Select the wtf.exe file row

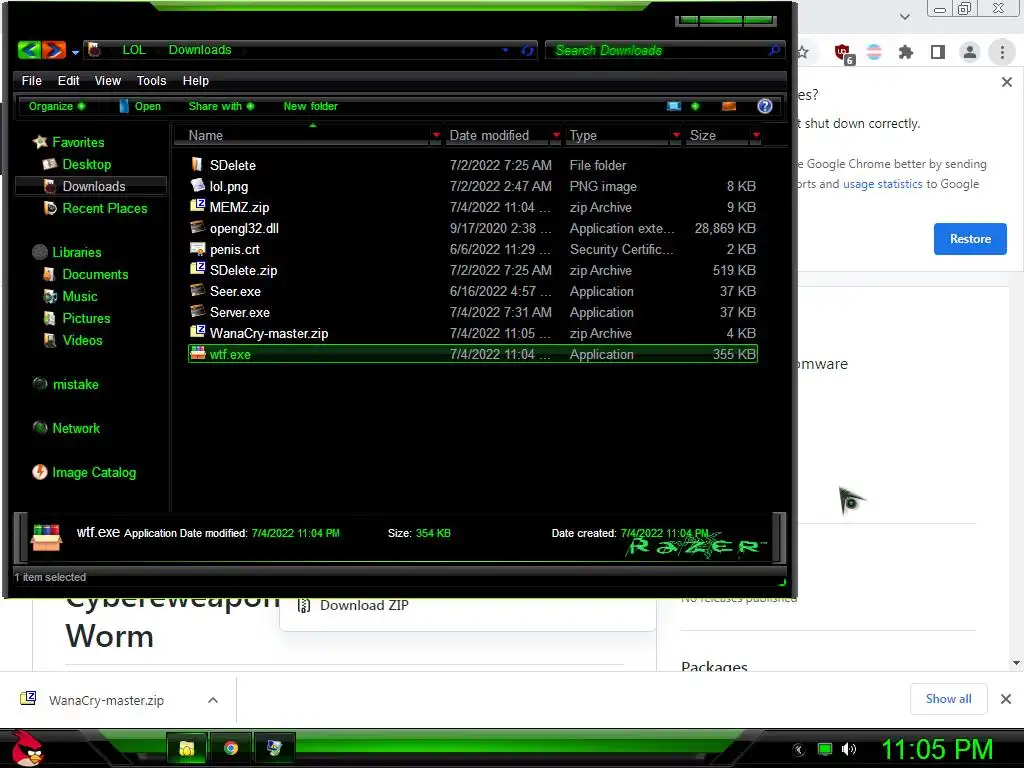pos(473,354)
